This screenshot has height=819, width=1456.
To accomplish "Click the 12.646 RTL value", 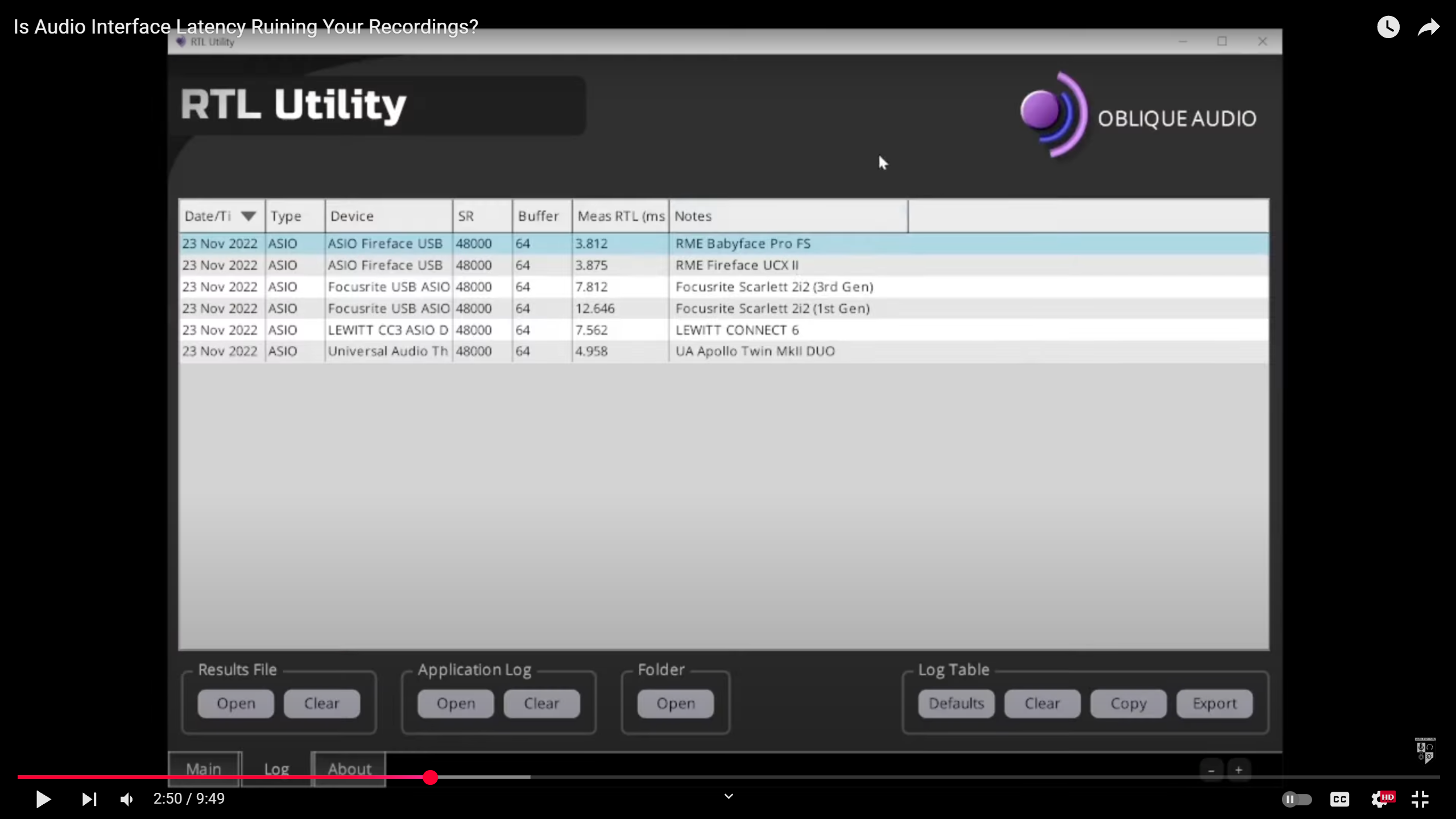I will tap(595, 308).
